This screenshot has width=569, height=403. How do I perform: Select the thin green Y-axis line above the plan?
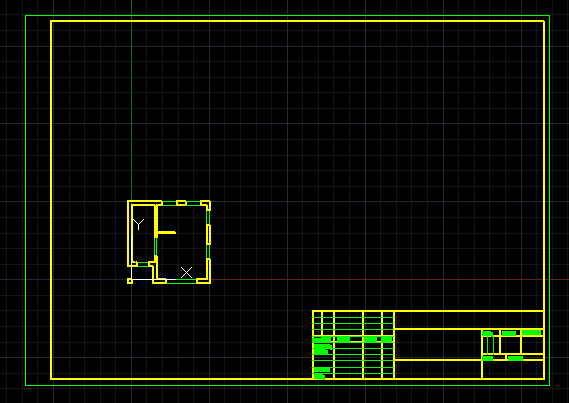pyautogui.click(x=131, y=100)
